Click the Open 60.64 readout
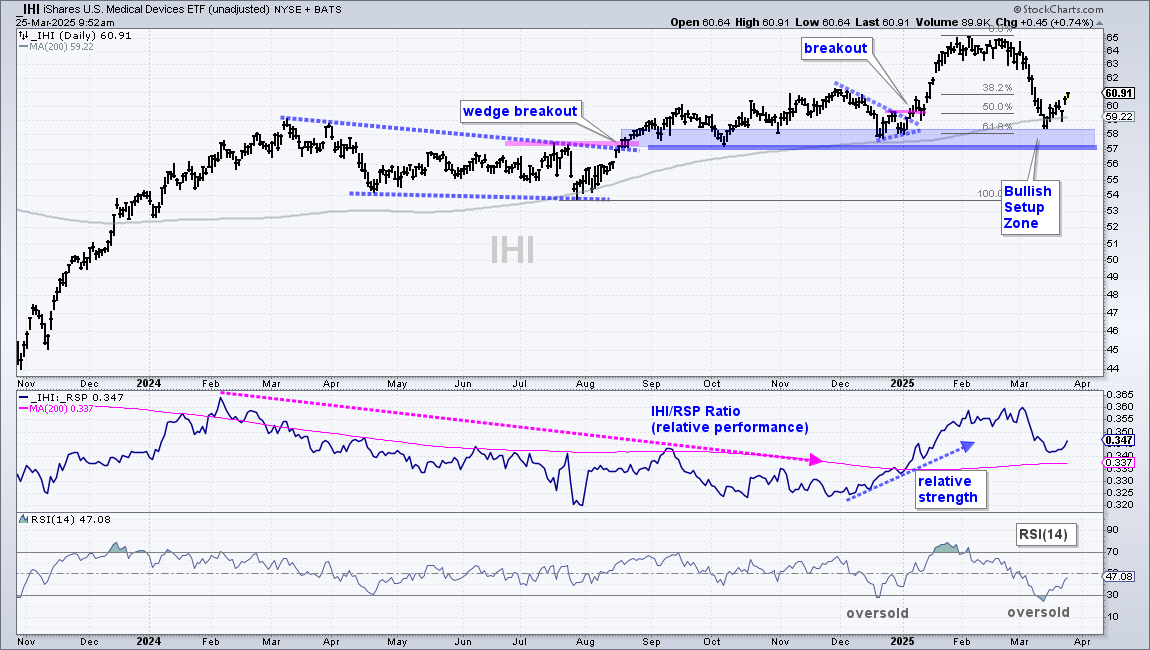Screen dimensions: 1150x650 [x=700, y=22]
